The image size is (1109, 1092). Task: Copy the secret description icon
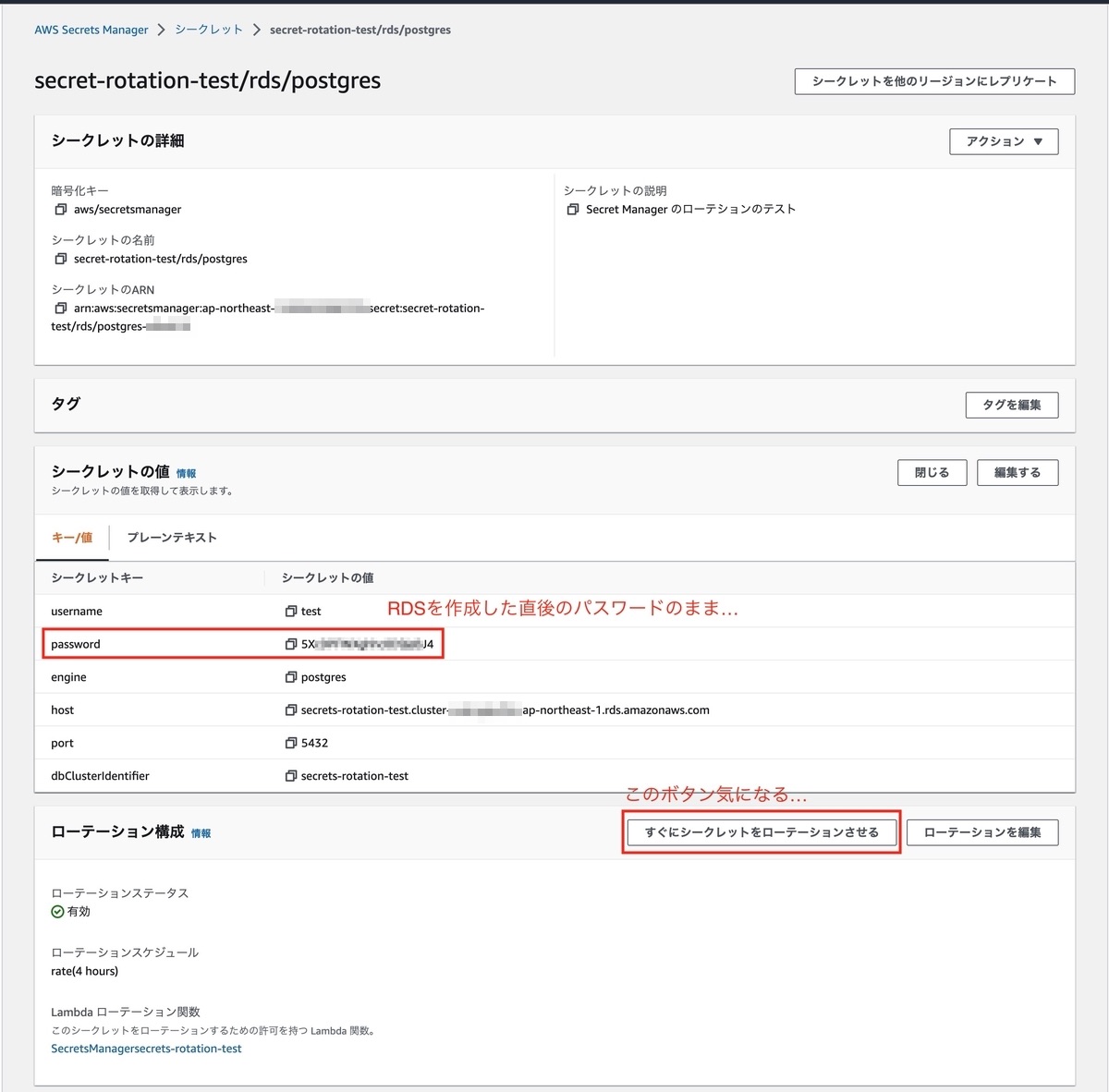(573, 210)
